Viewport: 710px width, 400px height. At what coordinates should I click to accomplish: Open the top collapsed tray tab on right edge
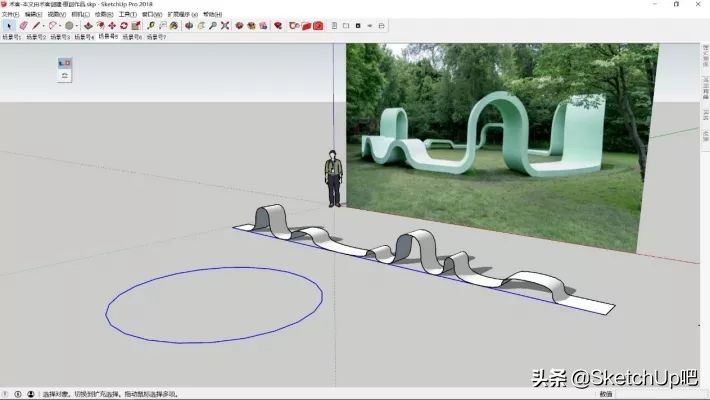(x=704, y=62)
